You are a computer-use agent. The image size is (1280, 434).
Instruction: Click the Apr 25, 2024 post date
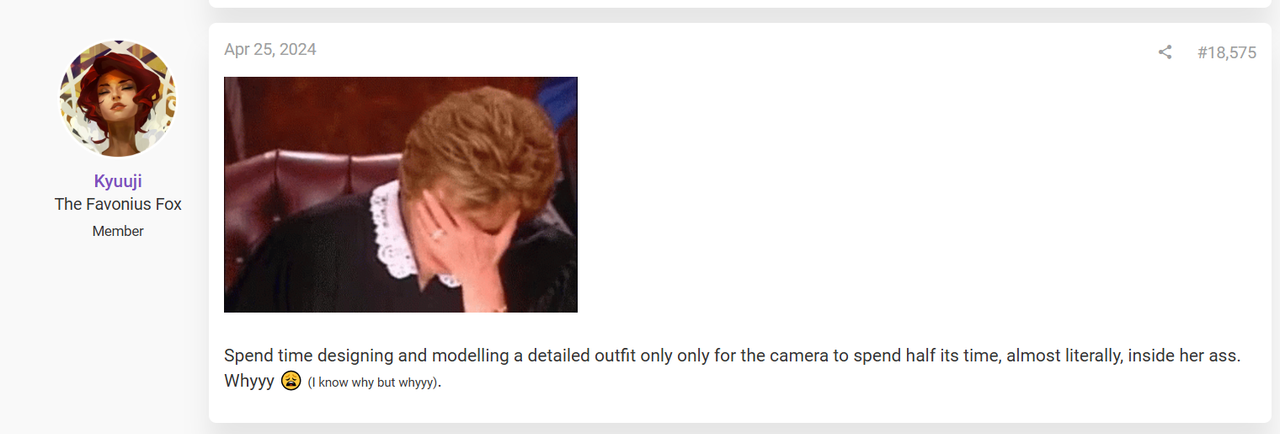pyautogui.click(x=270, y=49)
